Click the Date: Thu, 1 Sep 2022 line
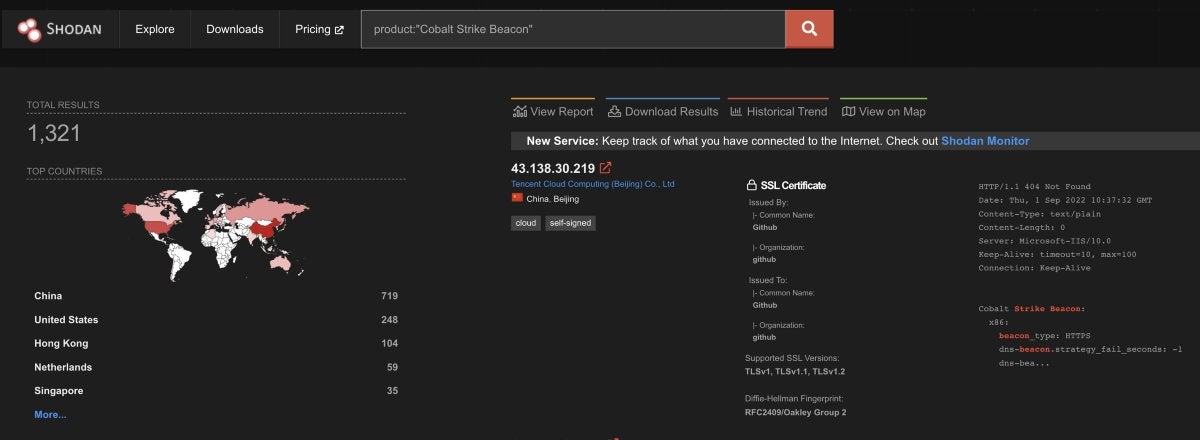1200x440 pixels. (1065, 200)
